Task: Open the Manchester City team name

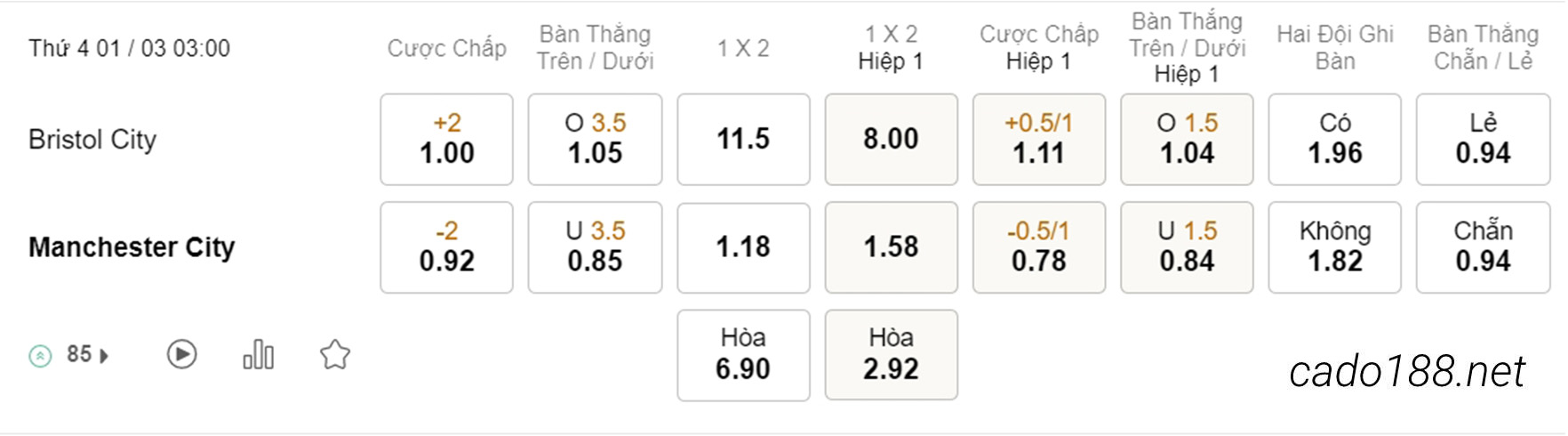Action: (x=132, y=246)
